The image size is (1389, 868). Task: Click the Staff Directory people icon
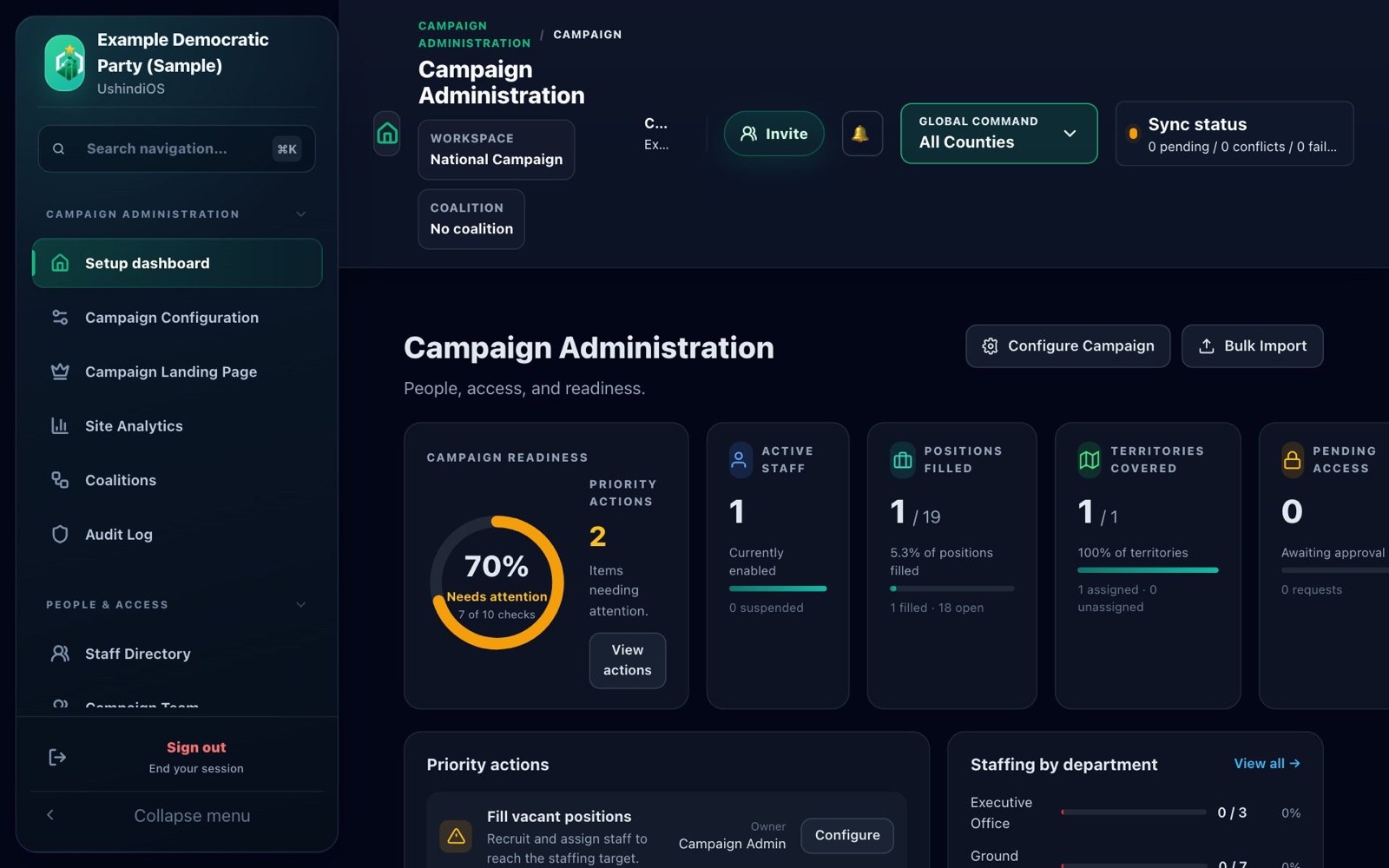pos(60,654)
